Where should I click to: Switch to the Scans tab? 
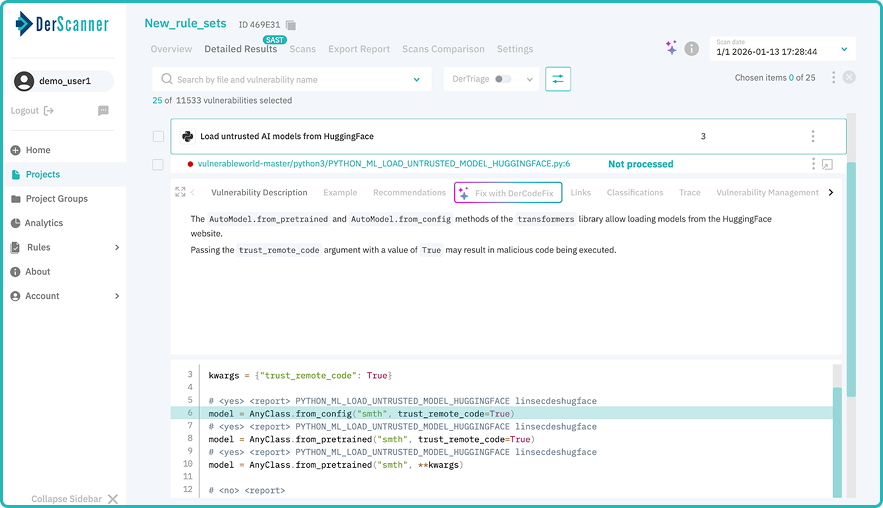pyautogui.click(x=302, y=49)
